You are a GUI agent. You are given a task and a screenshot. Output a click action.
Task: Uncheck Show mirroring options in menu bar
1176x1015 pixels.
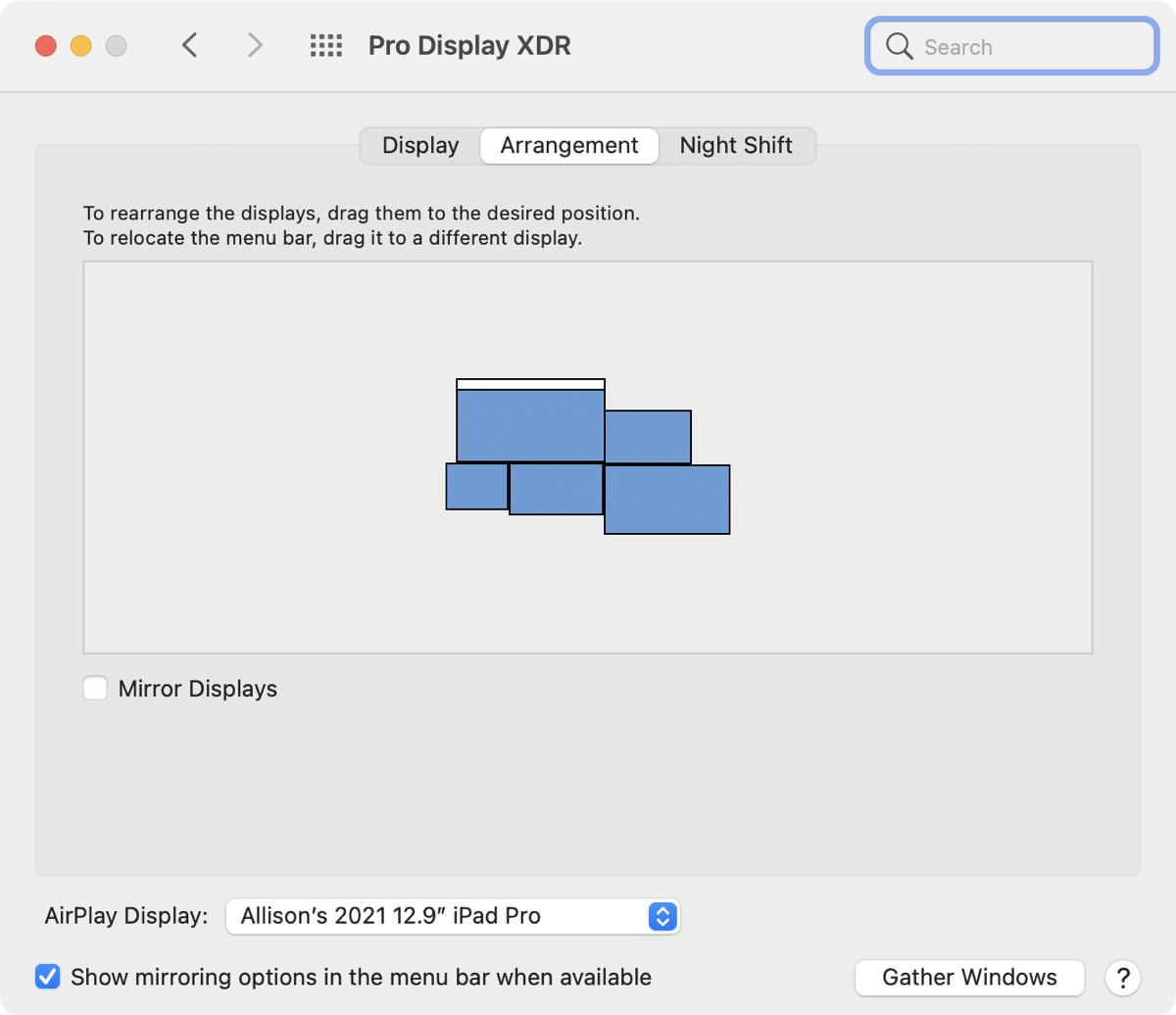pos(47,977)
